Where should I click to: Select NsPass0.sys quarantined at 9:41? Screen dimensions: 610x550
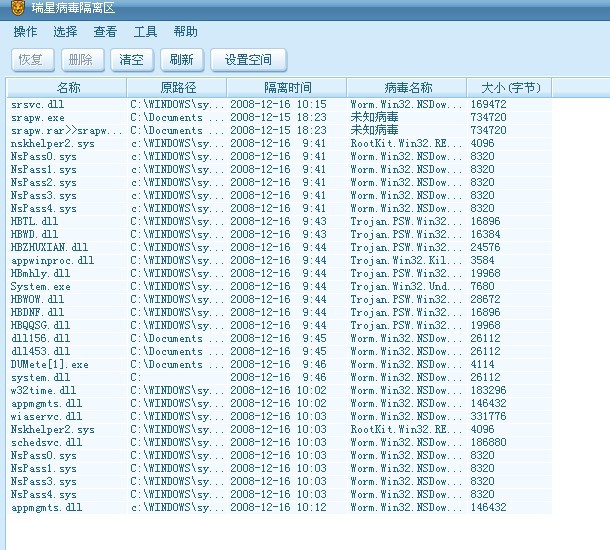click(x=279, y=156)
